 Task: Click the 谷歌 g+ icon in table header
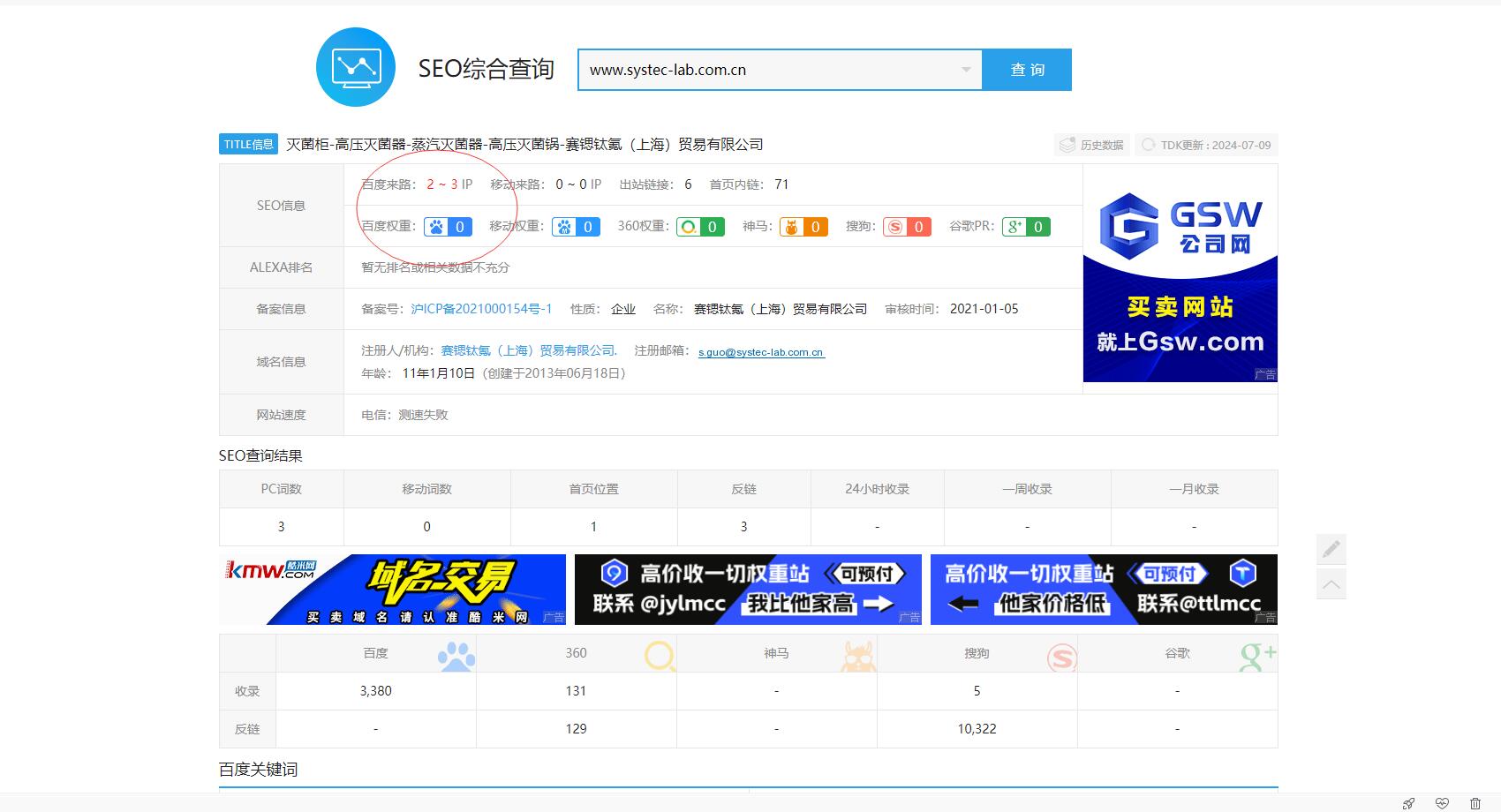pos(1258,657)
